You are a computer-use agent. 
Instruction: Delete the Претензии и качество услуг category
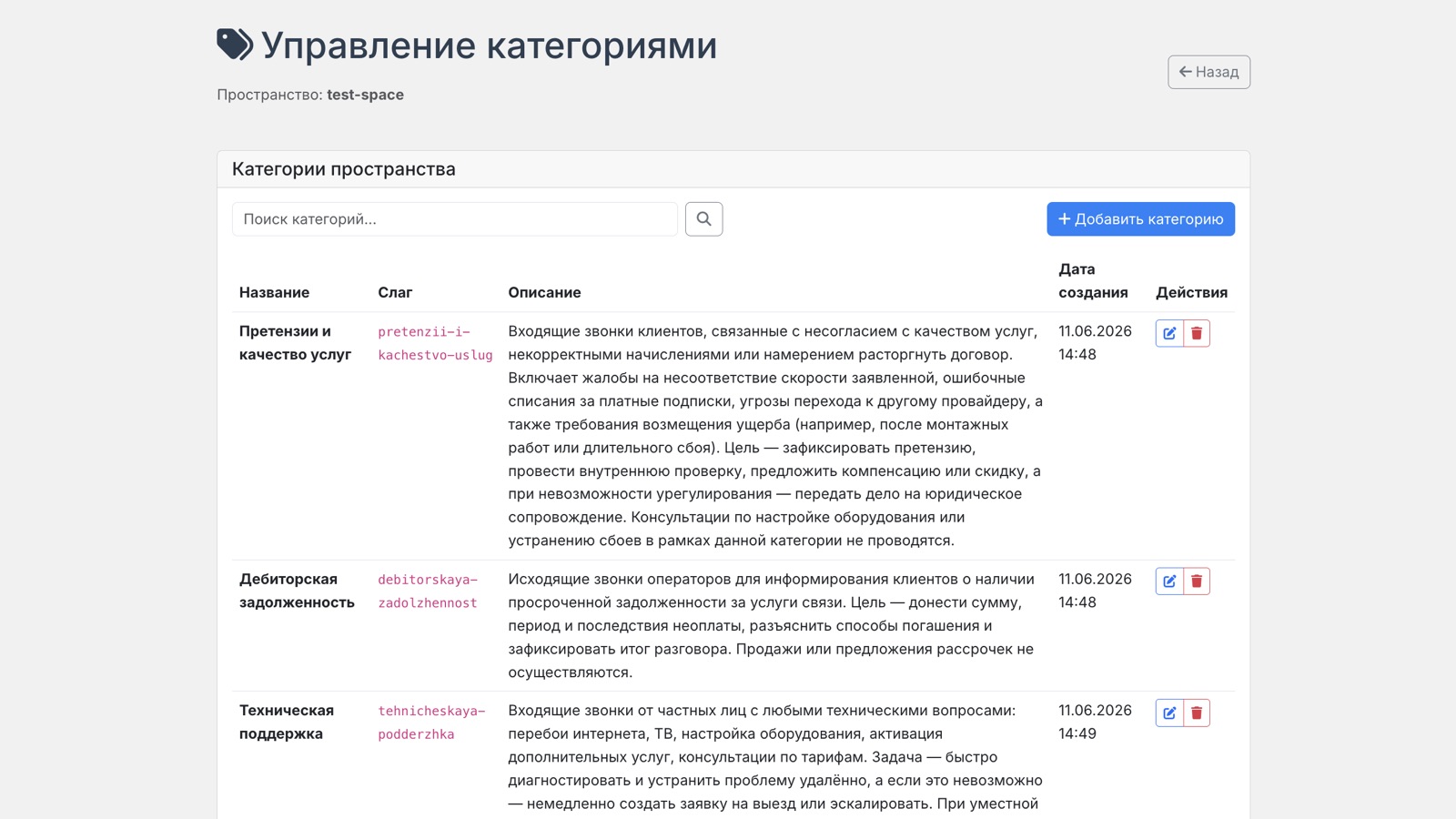(1197, 333)
